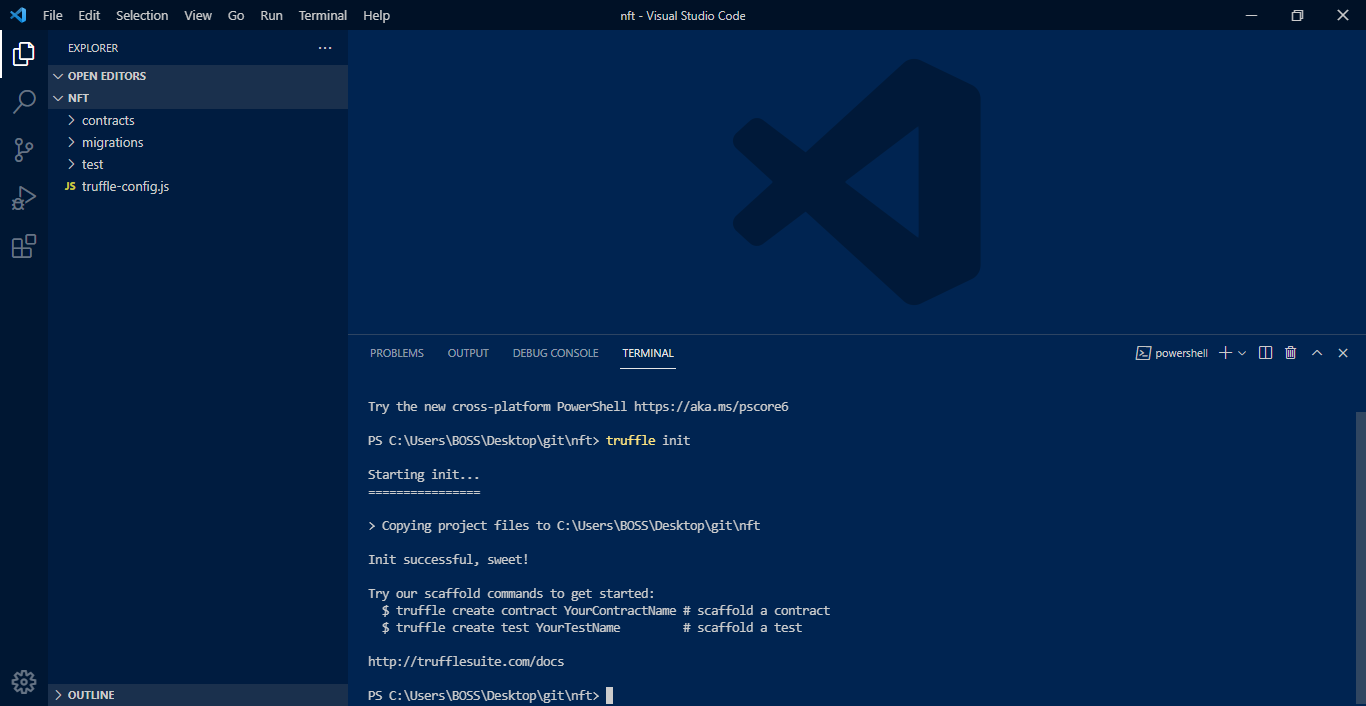Image resolution: width=1366 pixels, height=706 pixels.
Task: Open Run and Debug view
Action: coord(24,198)
